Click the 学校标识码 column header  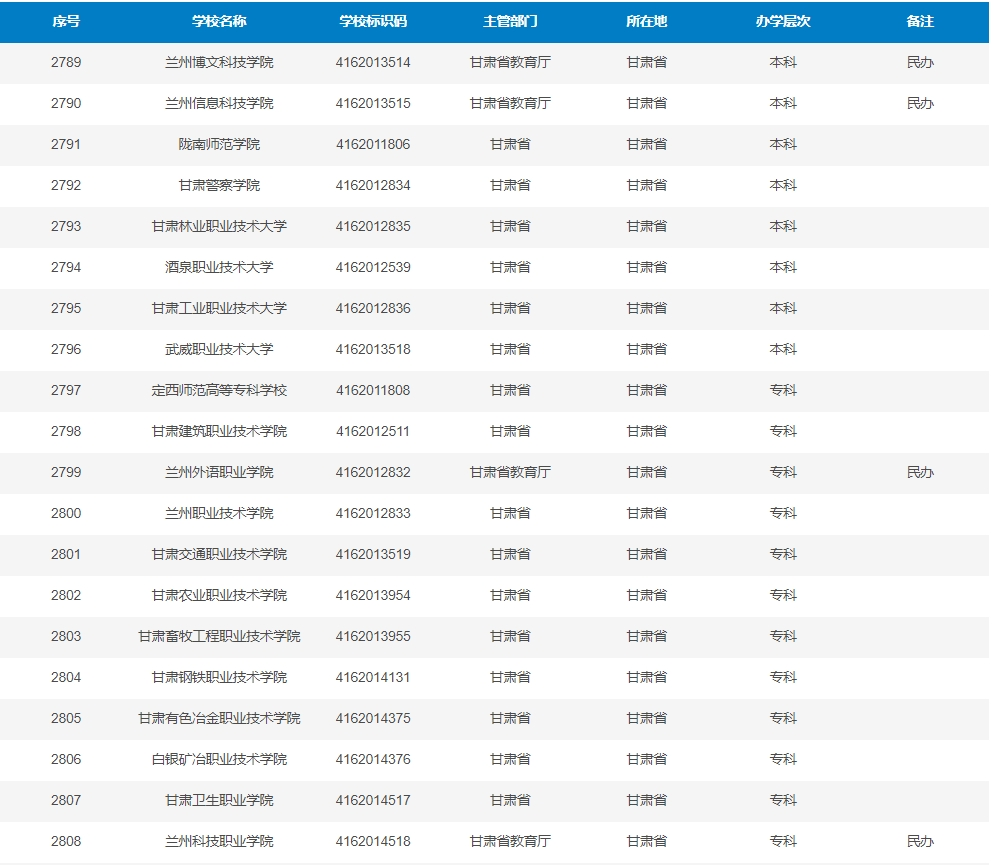click(x=373, y=21)
